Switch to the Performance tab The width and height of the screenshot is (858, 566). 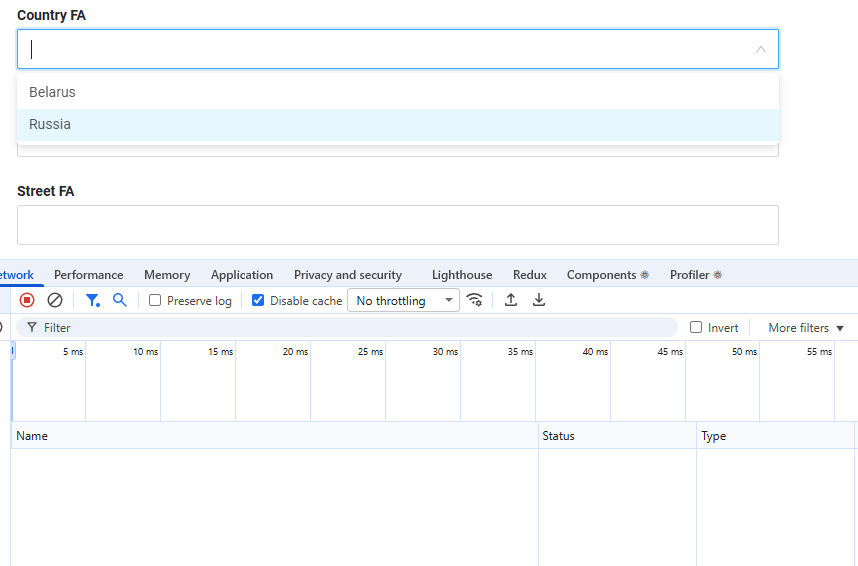click(89, 275)
